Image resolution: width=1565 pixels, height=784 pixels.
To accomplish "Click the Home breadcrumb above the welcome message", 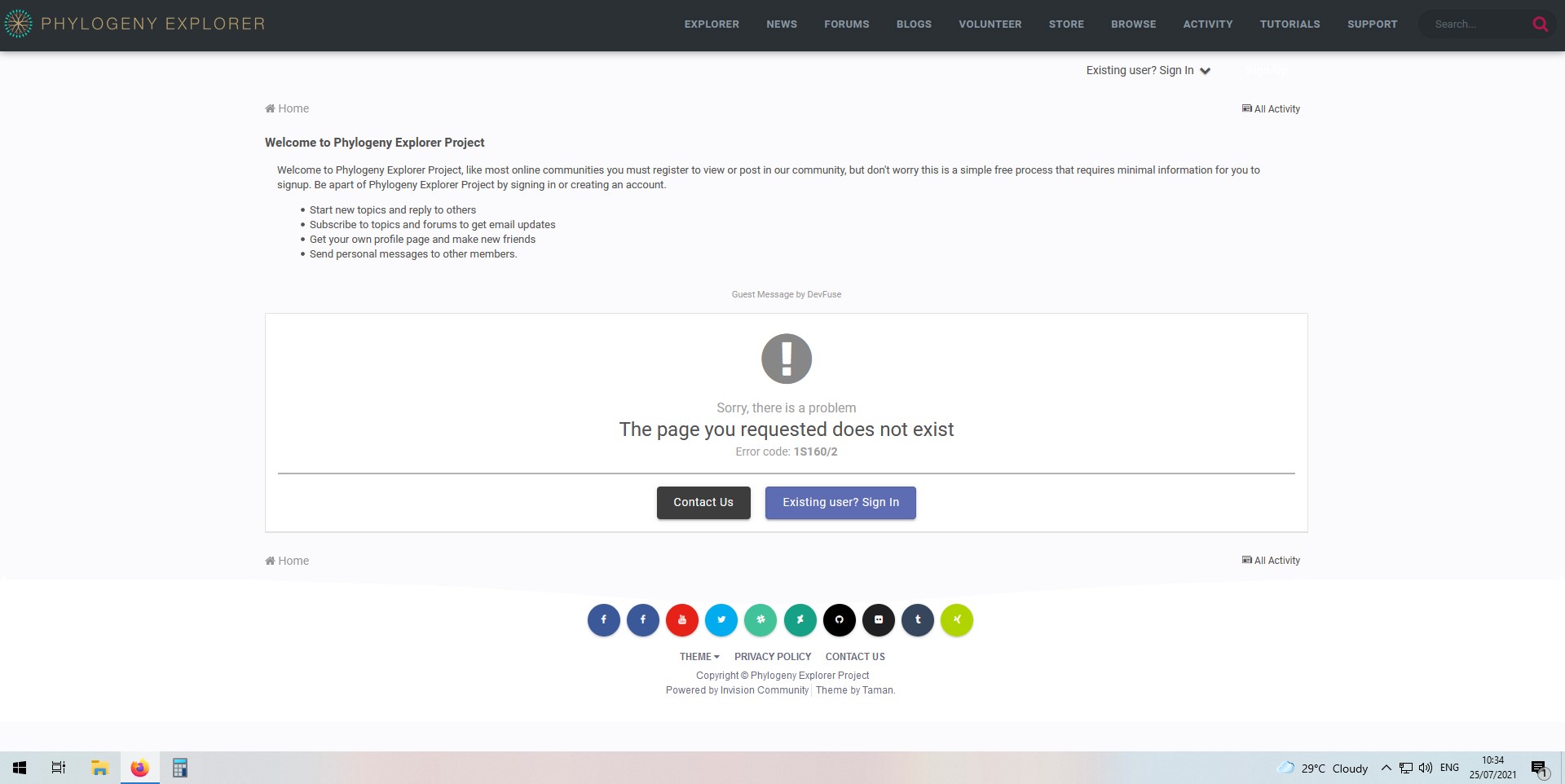I will point(287,108).
